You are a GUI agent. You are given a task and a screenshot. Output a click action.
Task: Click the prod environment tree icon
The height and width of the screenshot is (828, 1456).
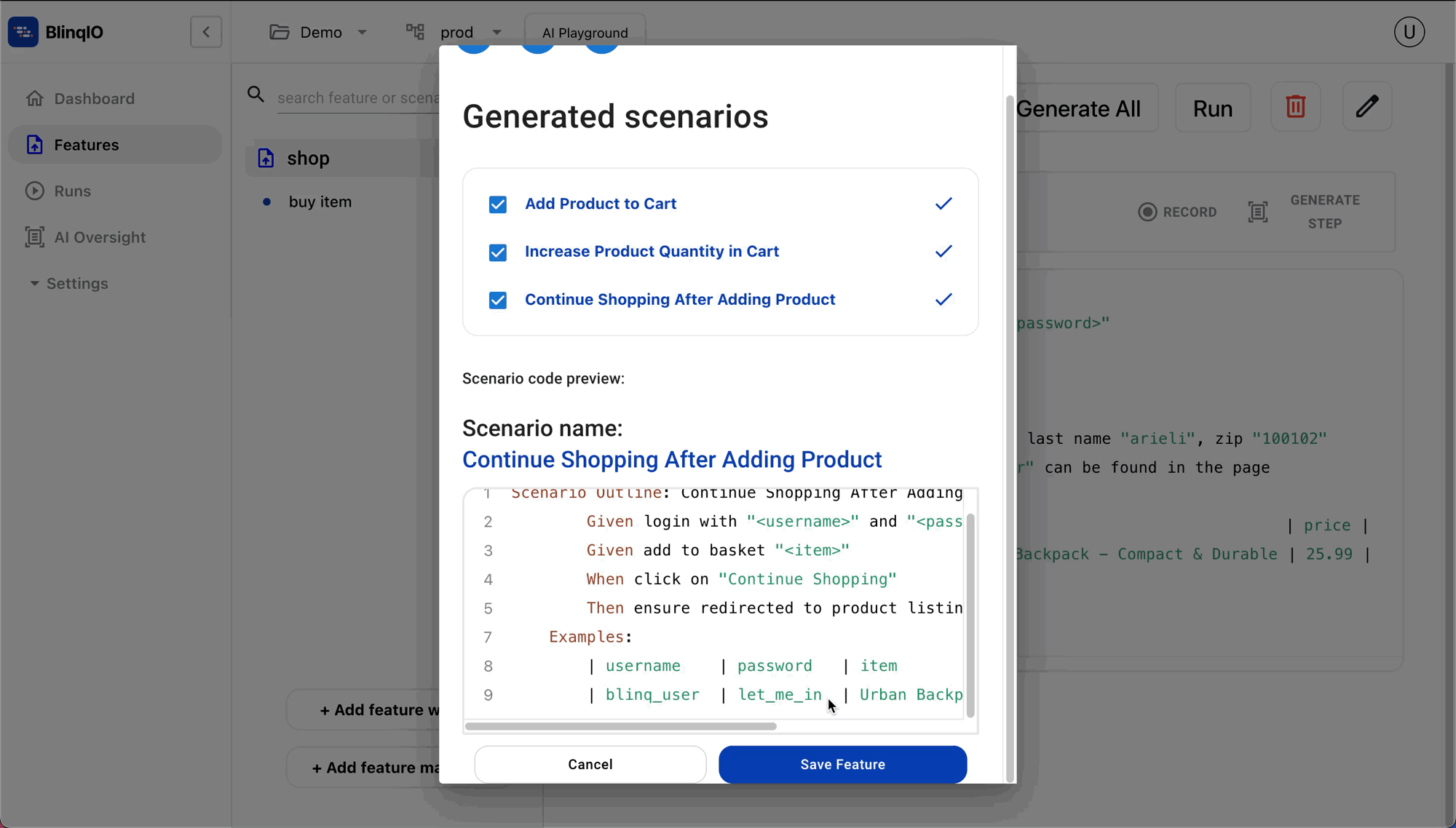point(415,32)
